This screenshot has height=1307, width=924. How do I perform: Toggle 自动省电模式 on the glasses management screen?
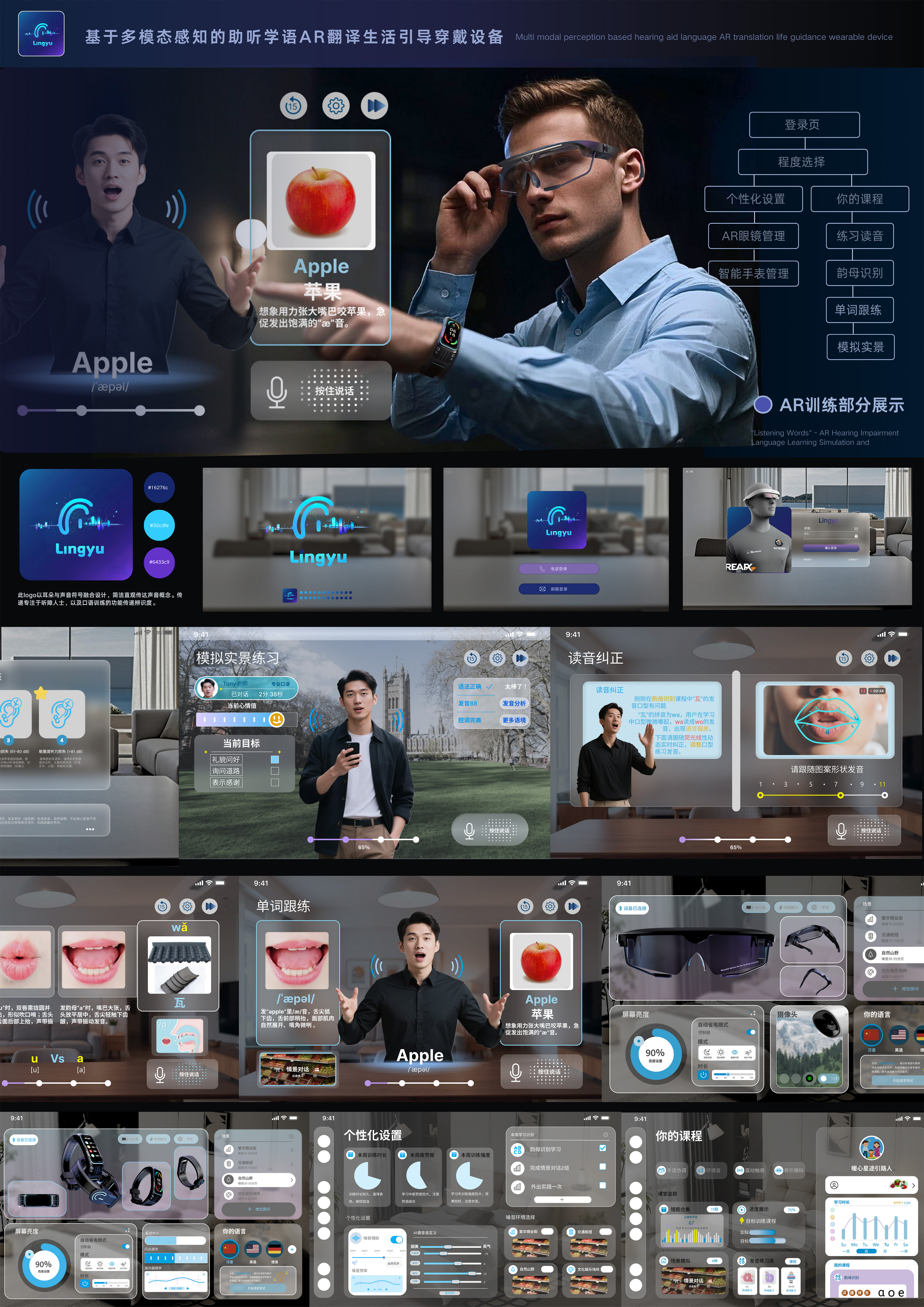pyautogui.click(x=751, y=1032)
